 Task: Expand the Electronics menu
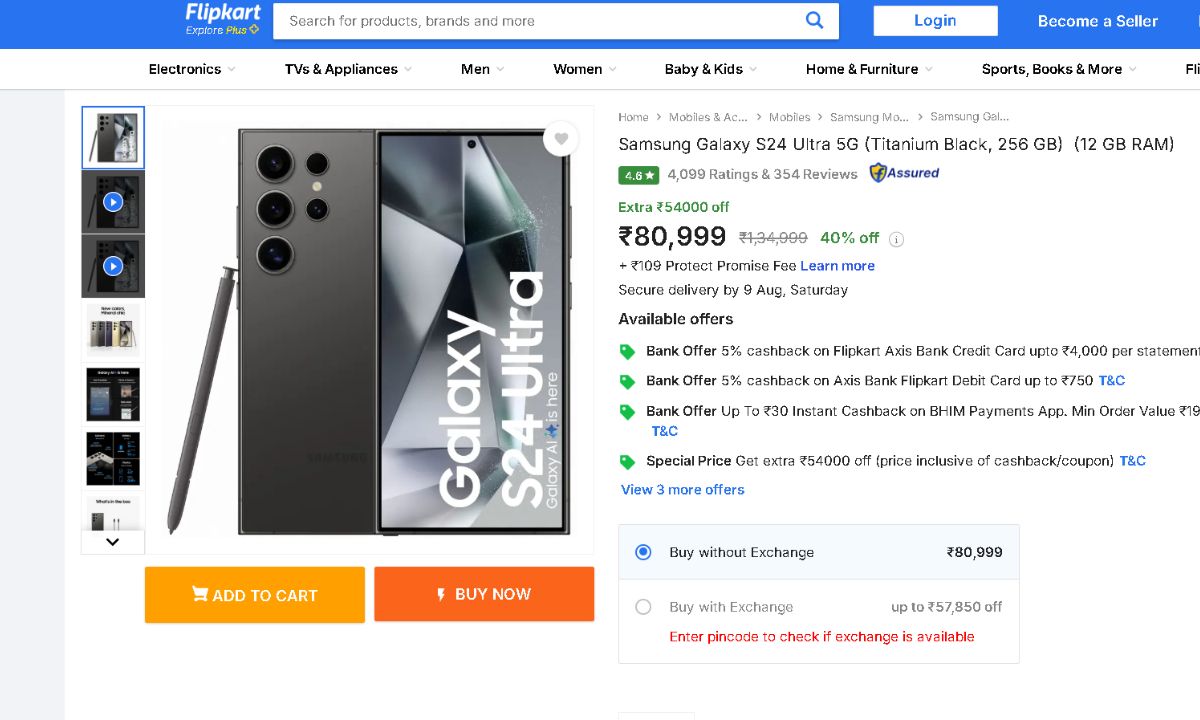pos(191,69)
